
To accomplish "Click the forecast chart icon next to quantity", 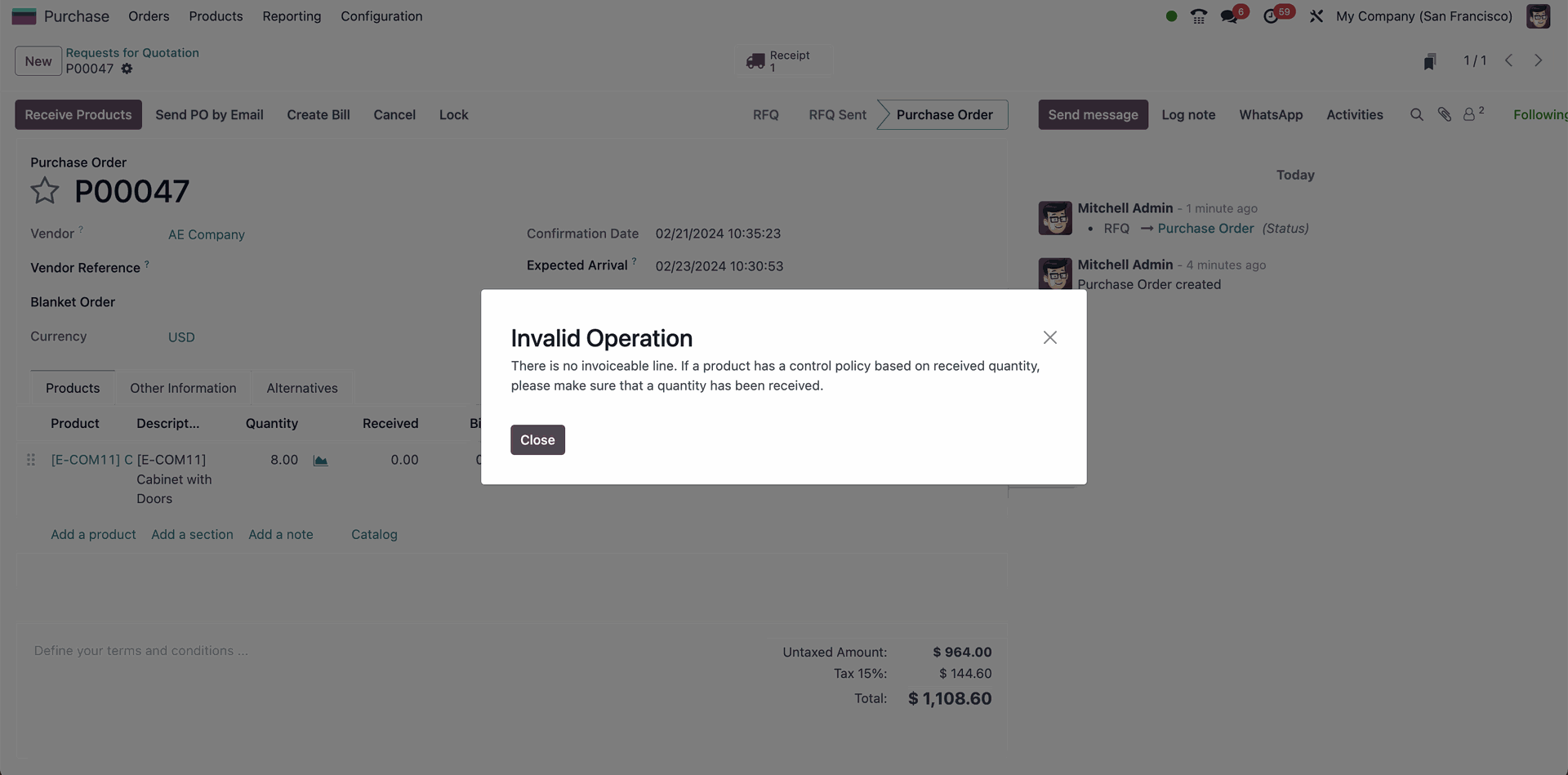I will click(321, 461).
